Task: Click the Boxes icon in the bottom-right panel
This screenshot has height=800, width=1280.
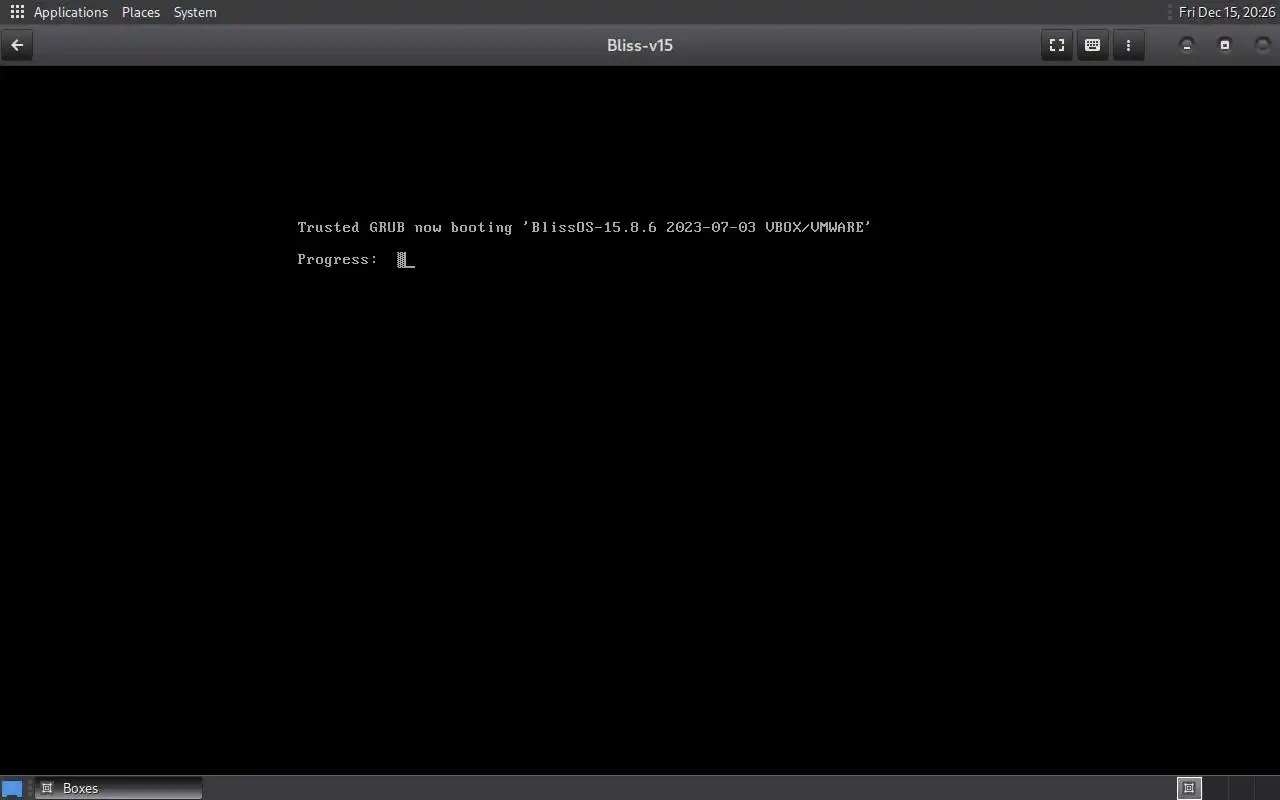Action: tap(1189, 788)
